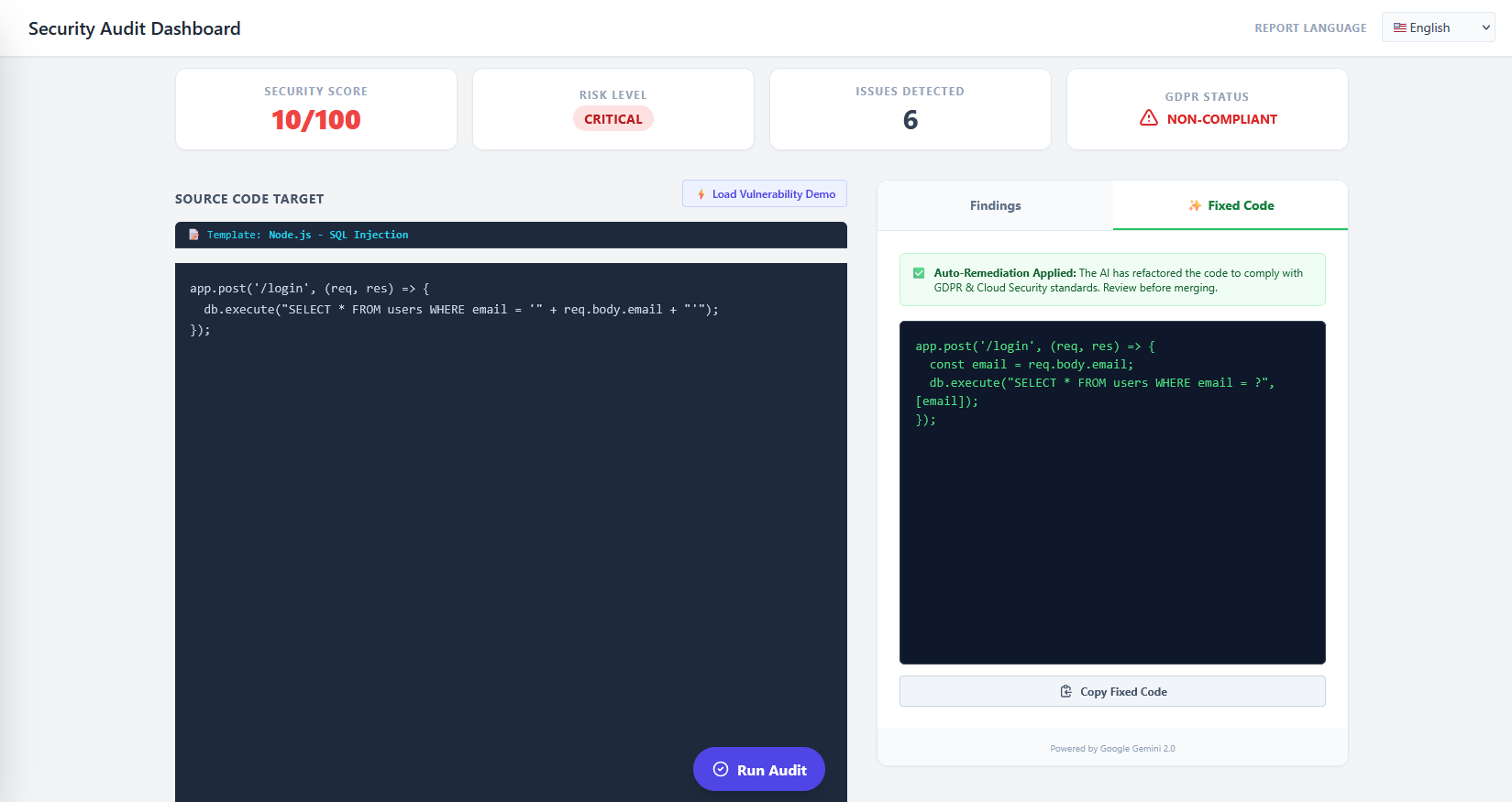This screenshot has height=802, width=1512.
Task: Click the SOURCE CODE TARGET heading
Action: 249,199
